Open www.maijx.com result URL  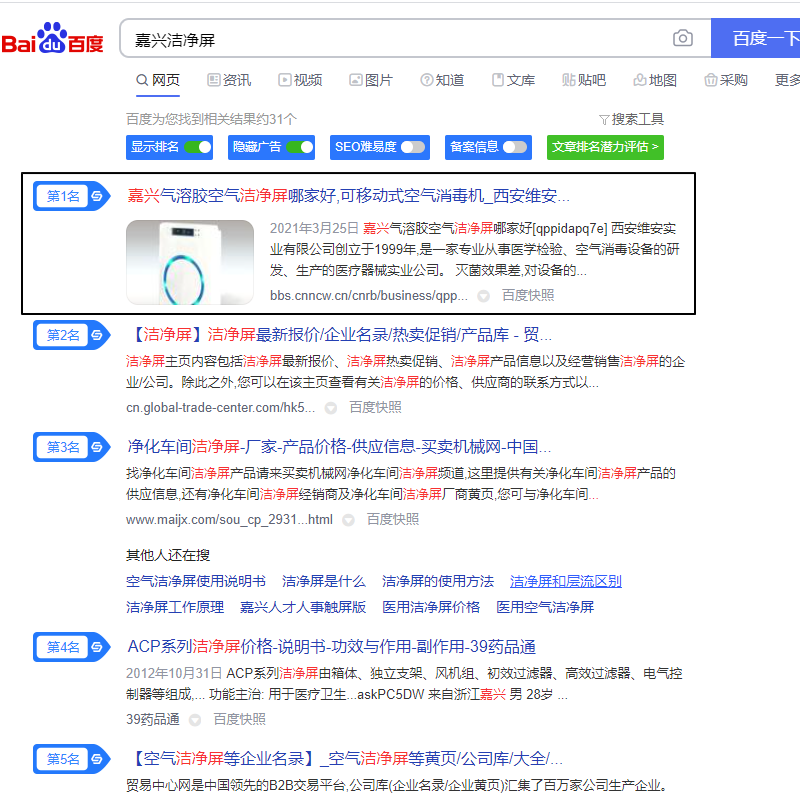(229, 520)
